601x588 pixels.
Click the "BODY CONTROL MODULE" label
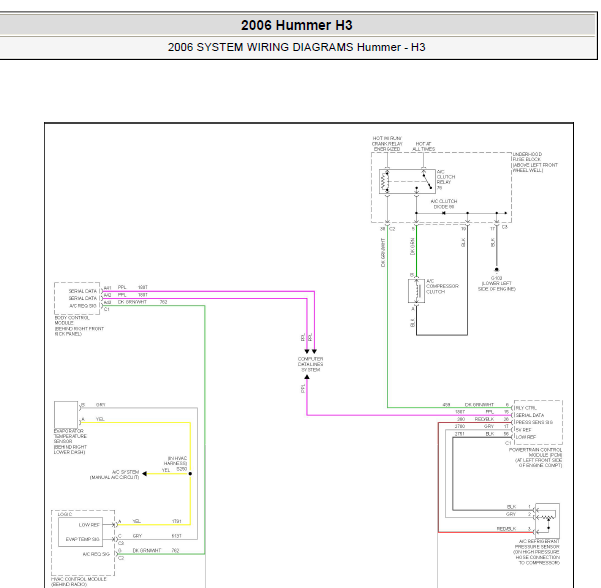[x=72, y=320]
